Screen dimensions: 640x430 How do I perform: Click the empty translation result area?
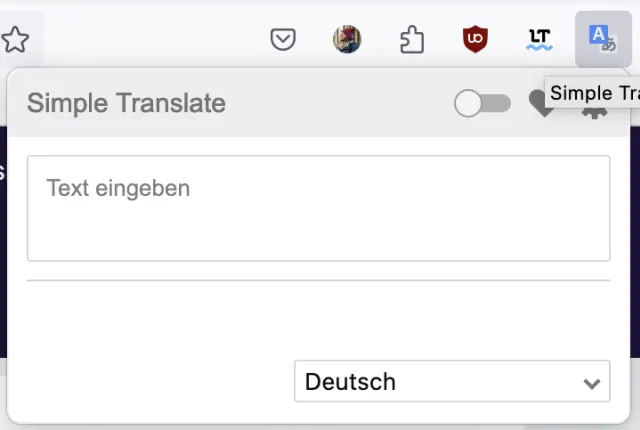point(318,320)
